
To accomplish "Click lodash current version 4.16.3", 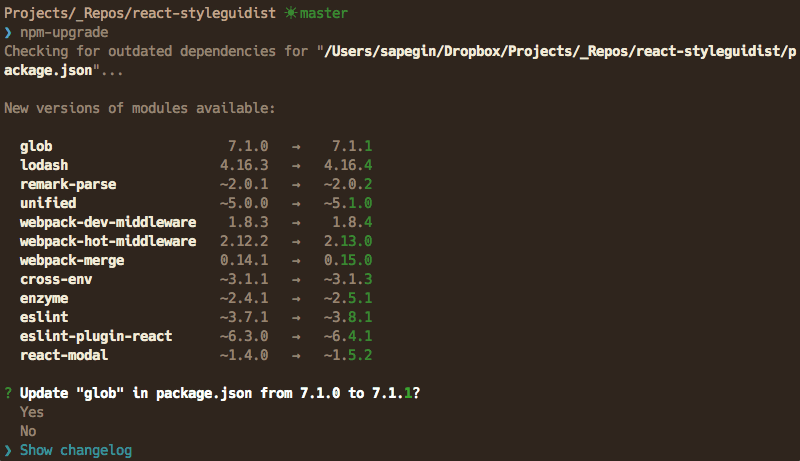I will [x=244, y=165].
